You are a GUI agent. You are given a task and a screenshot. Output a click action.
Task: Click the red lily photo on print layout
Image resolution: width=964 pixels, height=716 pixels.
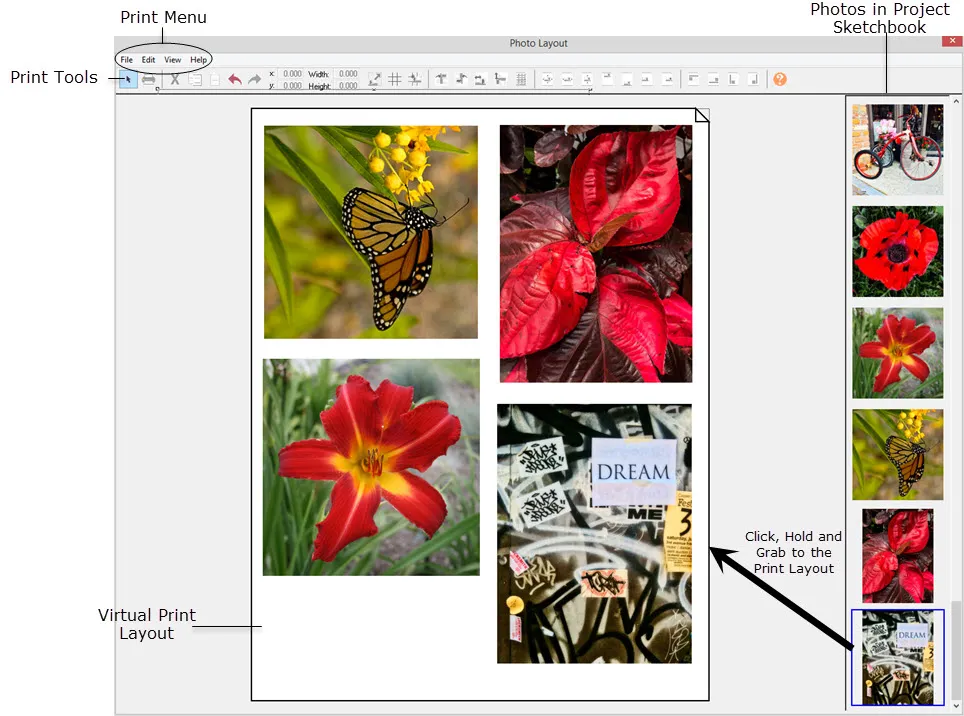coord(371,467)
